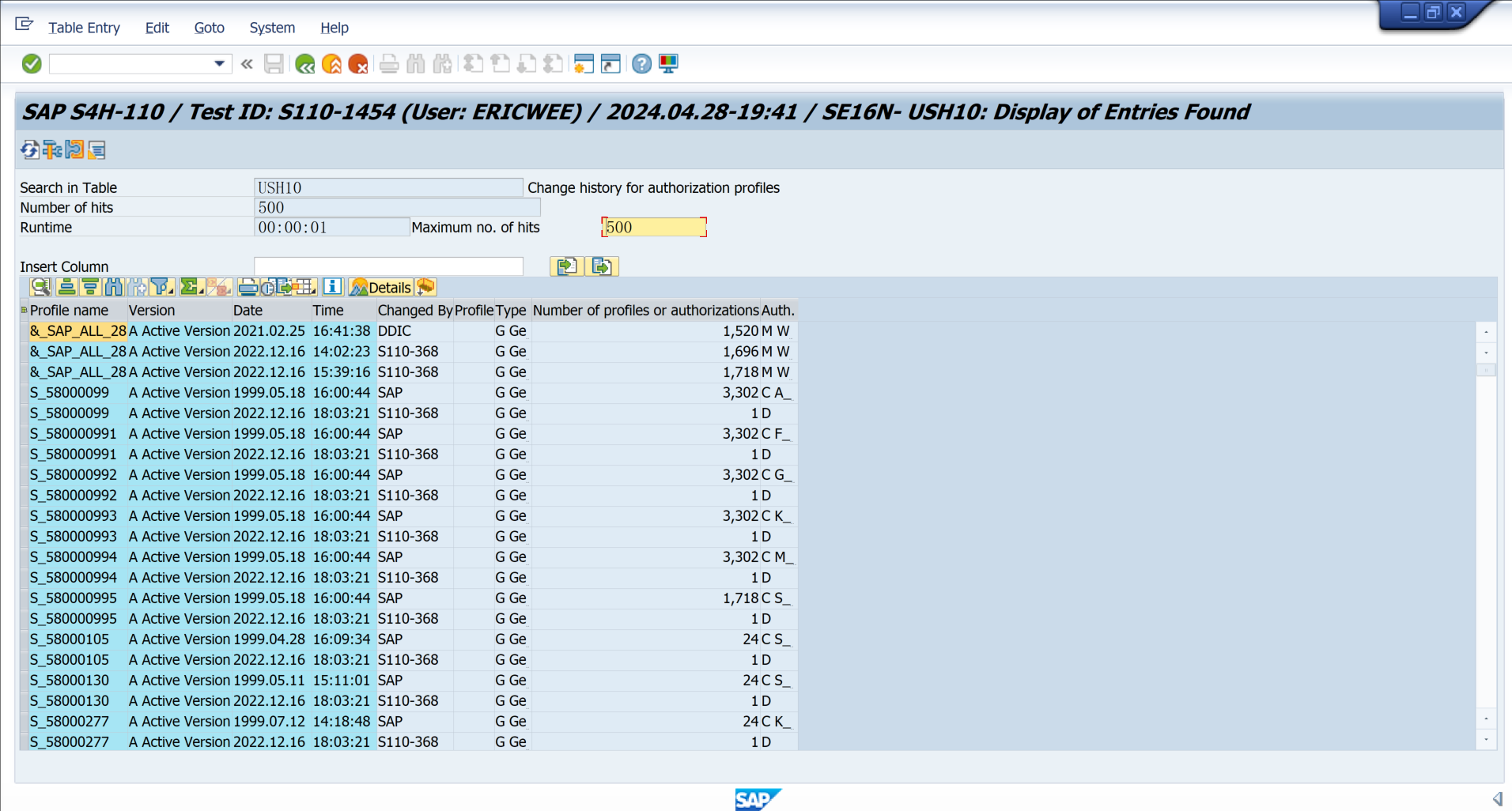Click Sort Descending icon in ALV toolbar
Viewport: 1512px width, 811px height.
90,287
